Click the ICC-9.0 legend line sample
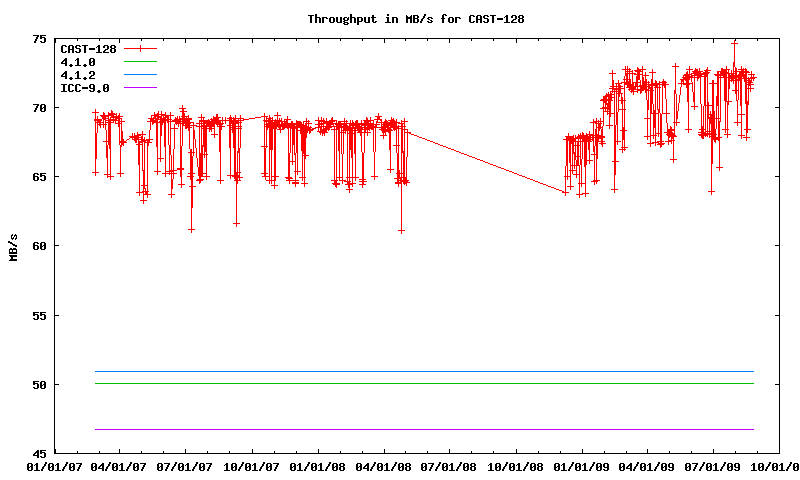 [141, 88]
